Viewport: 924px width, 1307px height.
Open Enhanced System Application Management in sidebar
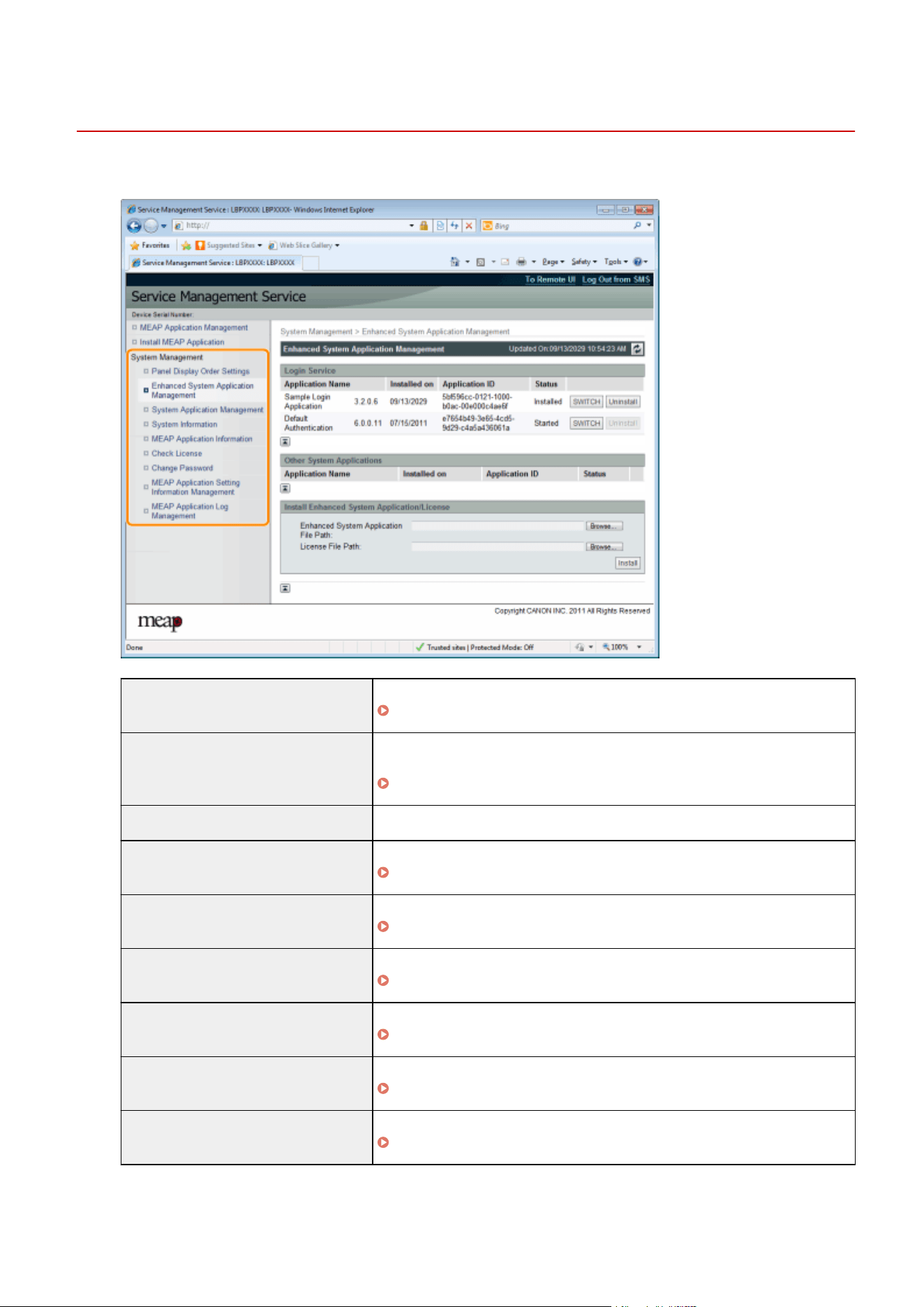202,390
